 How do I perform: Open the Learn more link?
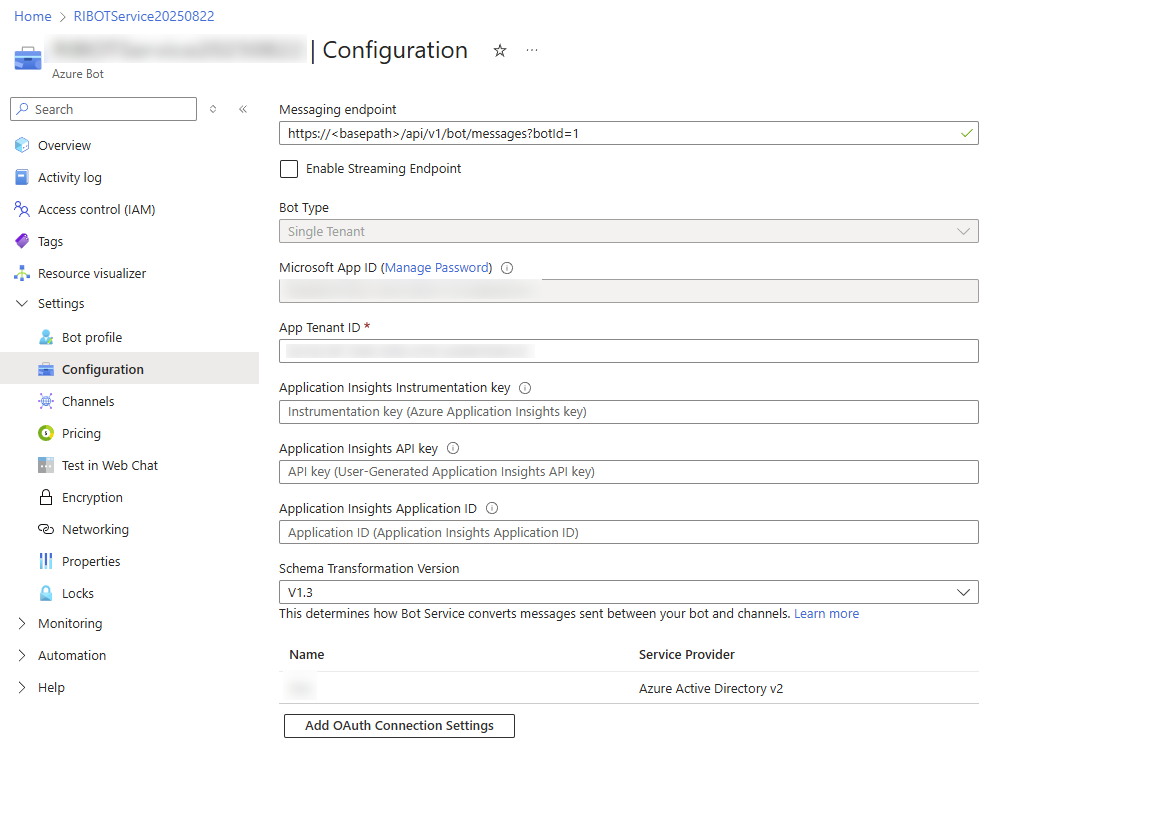click(826, 614)
